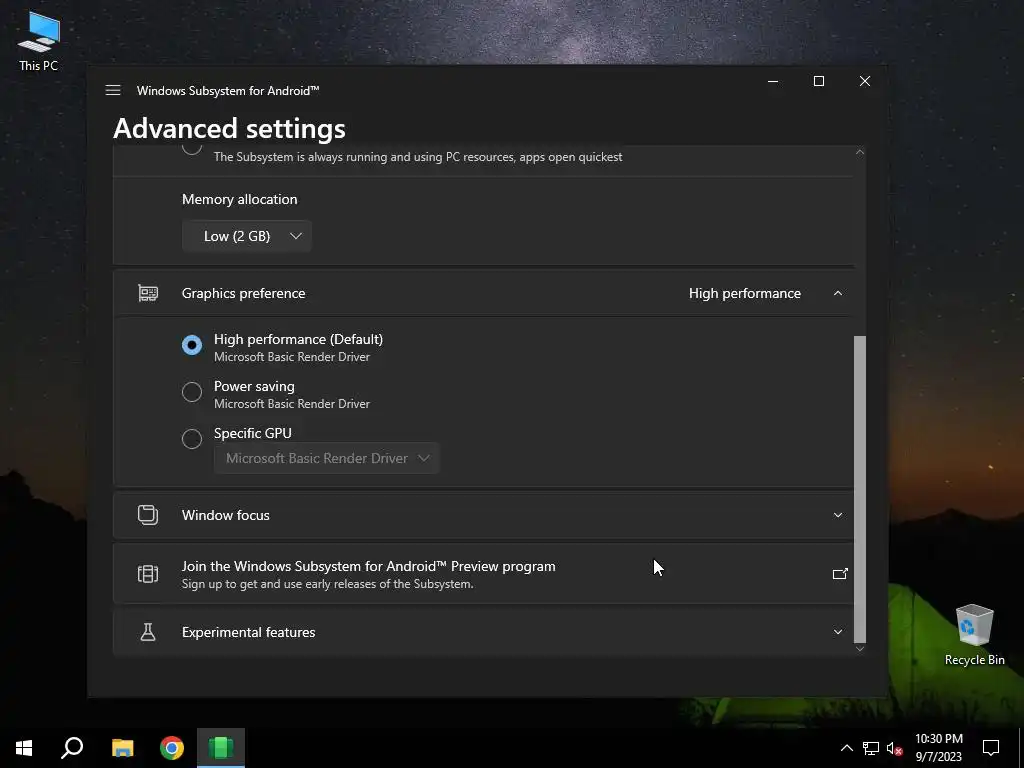
Task: Launch Google Chrome from taskbar
Action: [172, 748]
